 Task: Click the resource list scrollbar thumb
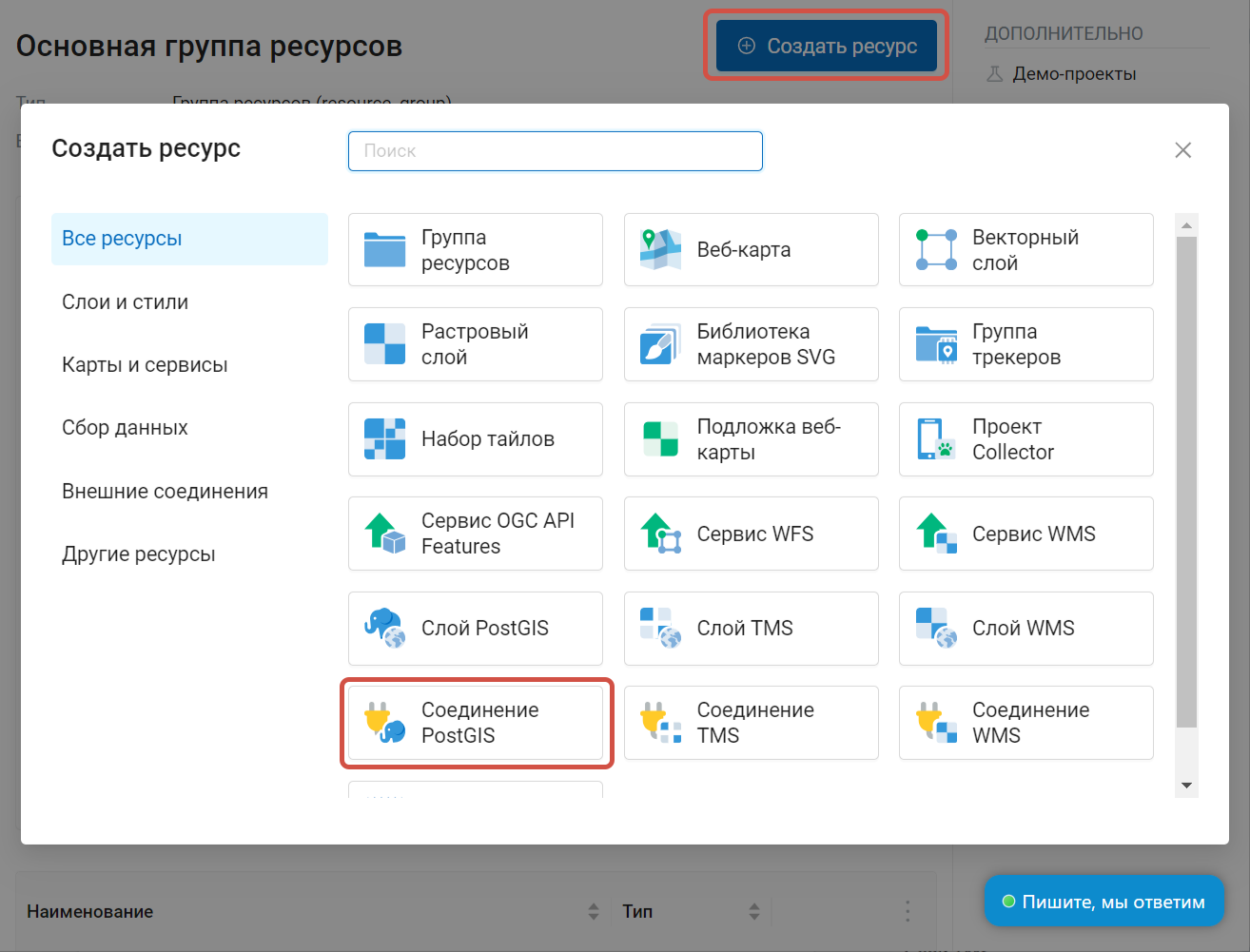[1186, 482]
